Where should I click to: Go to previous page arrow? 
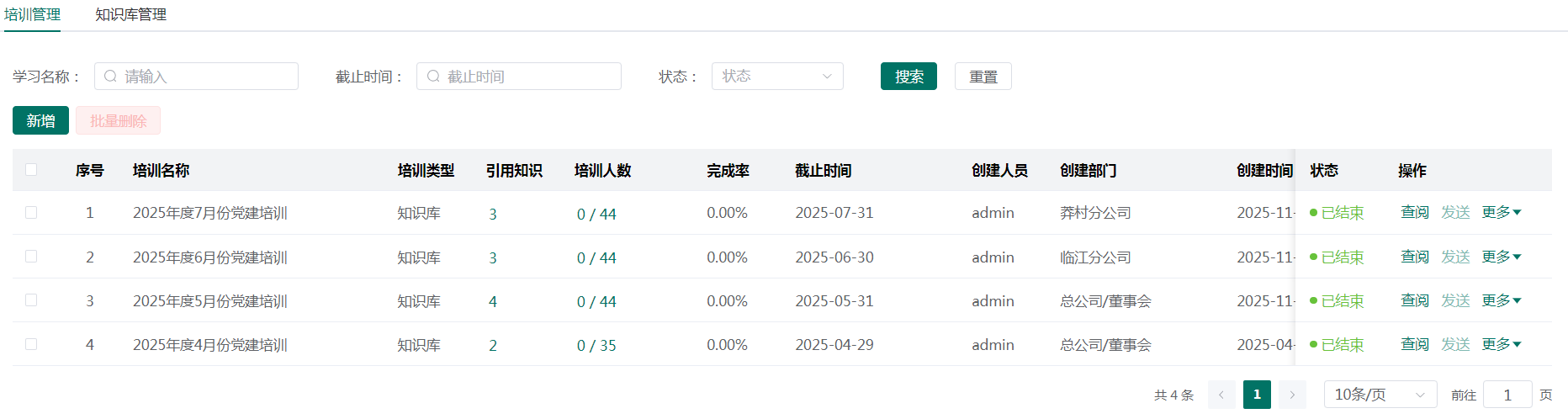coord(1221,395)
